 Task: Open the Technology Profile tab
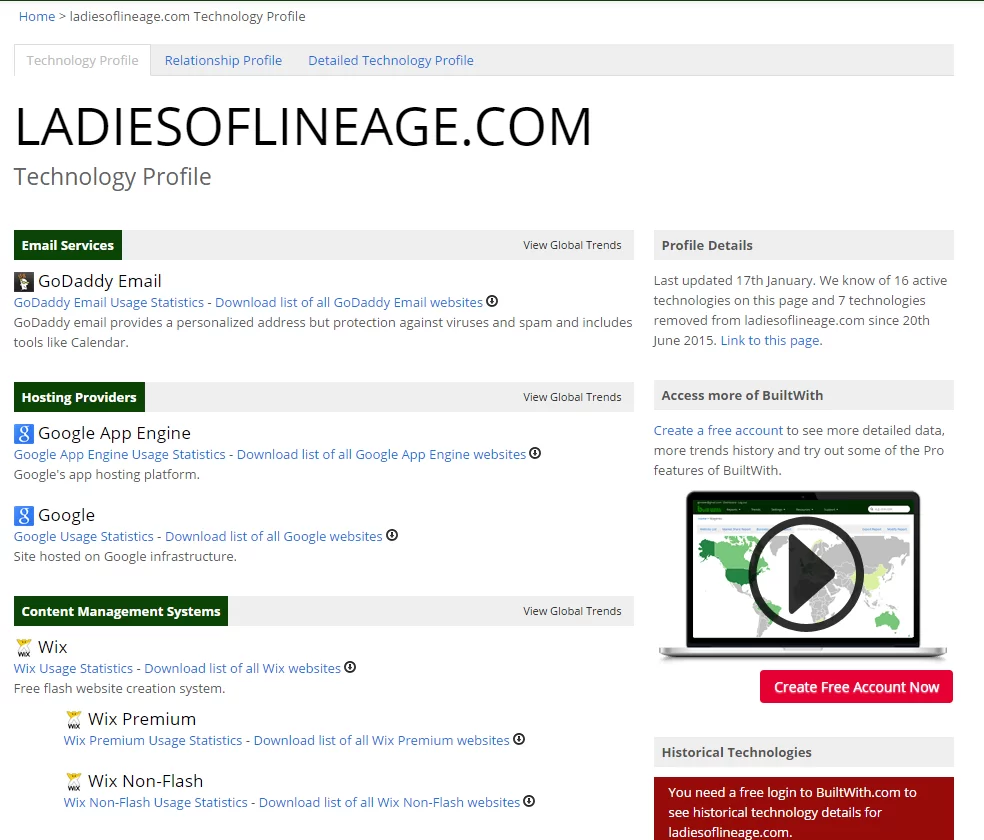tap(82, 60)
